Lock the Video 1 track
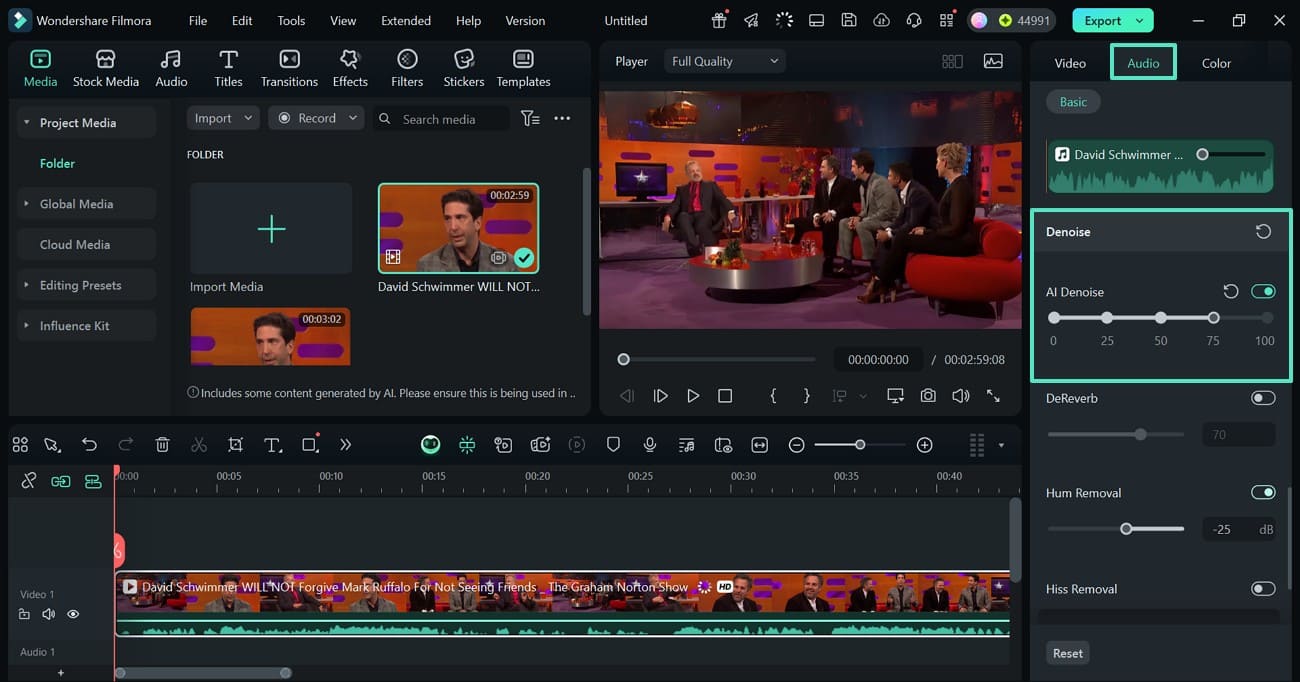 tap(24, 614)
